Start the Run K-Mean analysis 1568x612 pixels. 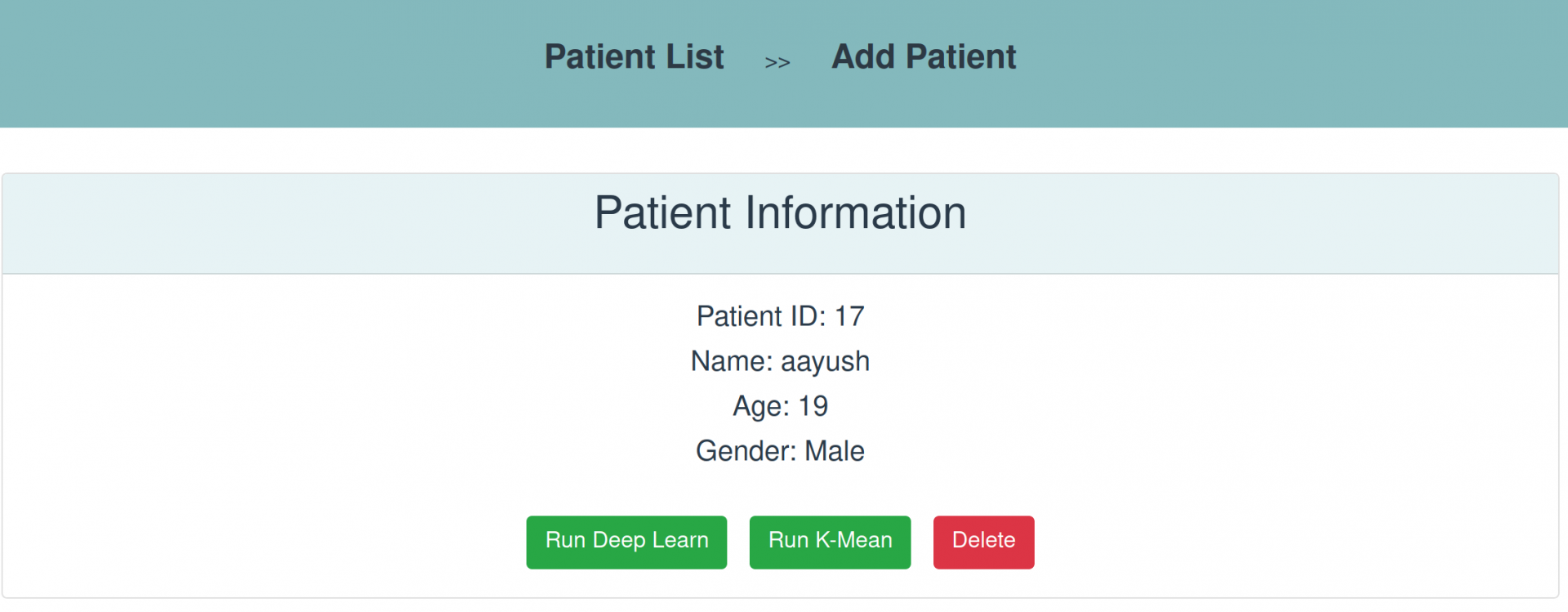point(830,541)
